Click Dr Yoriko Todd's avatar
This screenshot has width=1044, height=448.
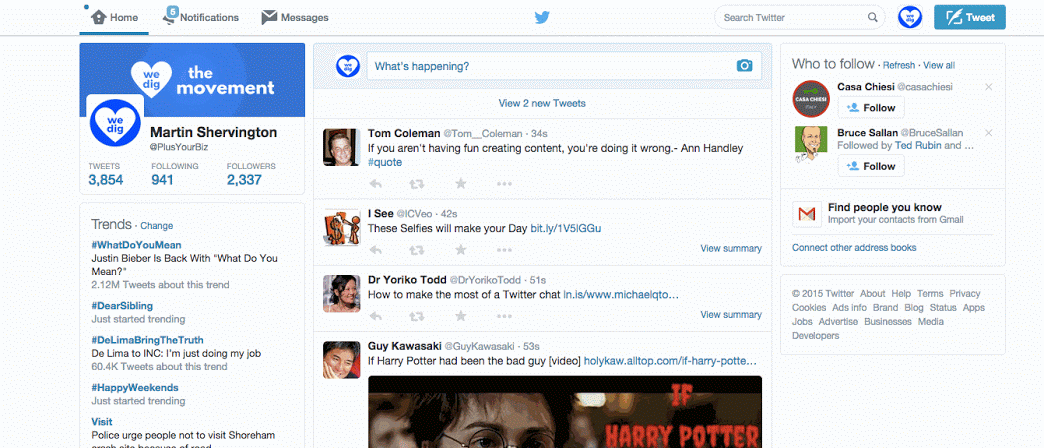point(342,294)
